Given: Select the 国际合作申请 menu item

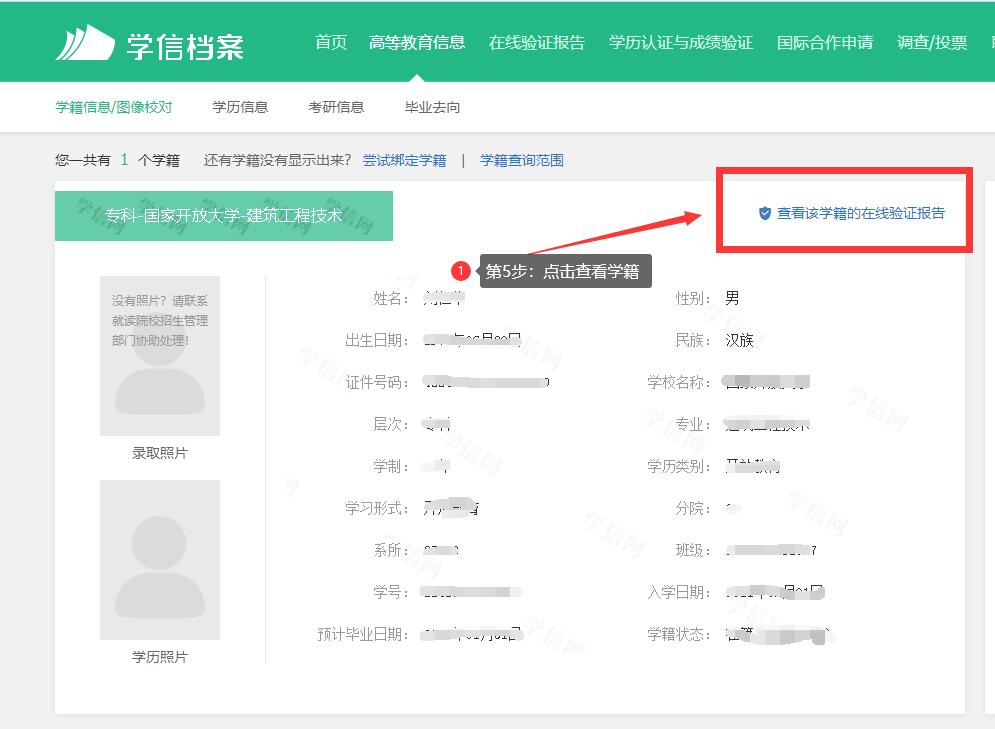Looking at the screenshot, I should pos(825,43).
